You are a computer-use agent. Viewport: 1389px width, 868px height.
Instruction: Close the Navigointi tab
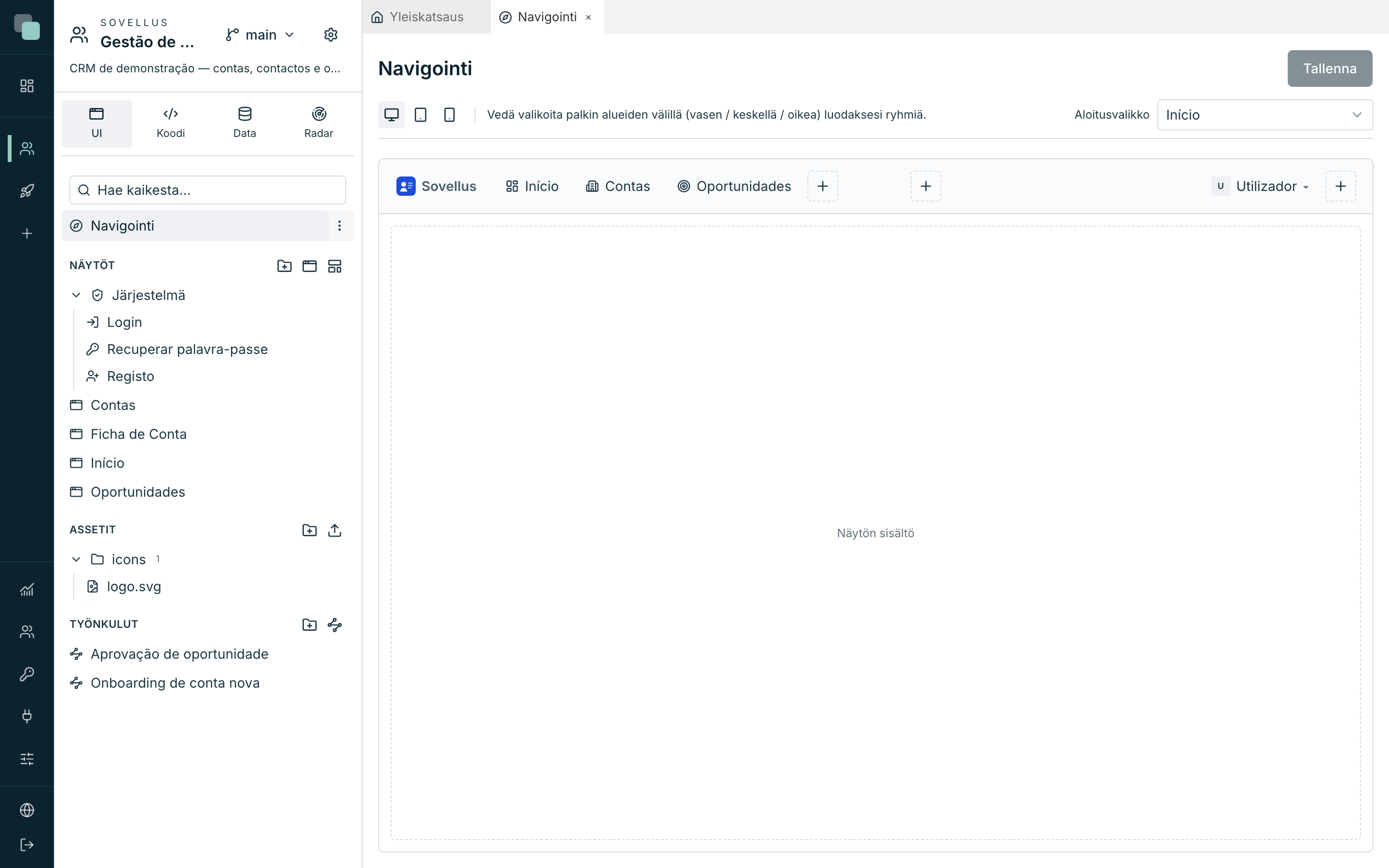coord(588,17)
